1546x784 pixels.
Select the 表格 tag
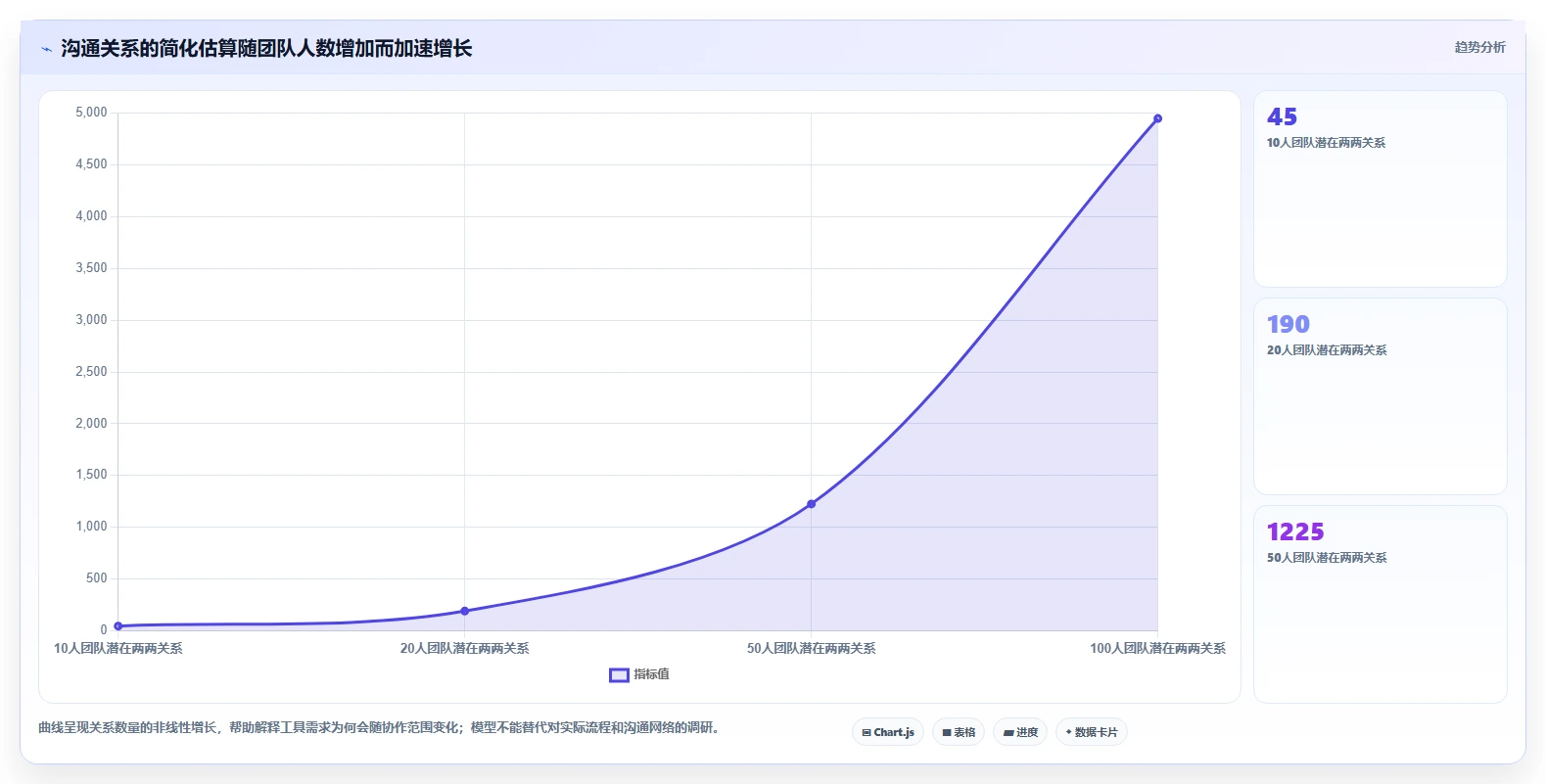(x=959, y=732)
